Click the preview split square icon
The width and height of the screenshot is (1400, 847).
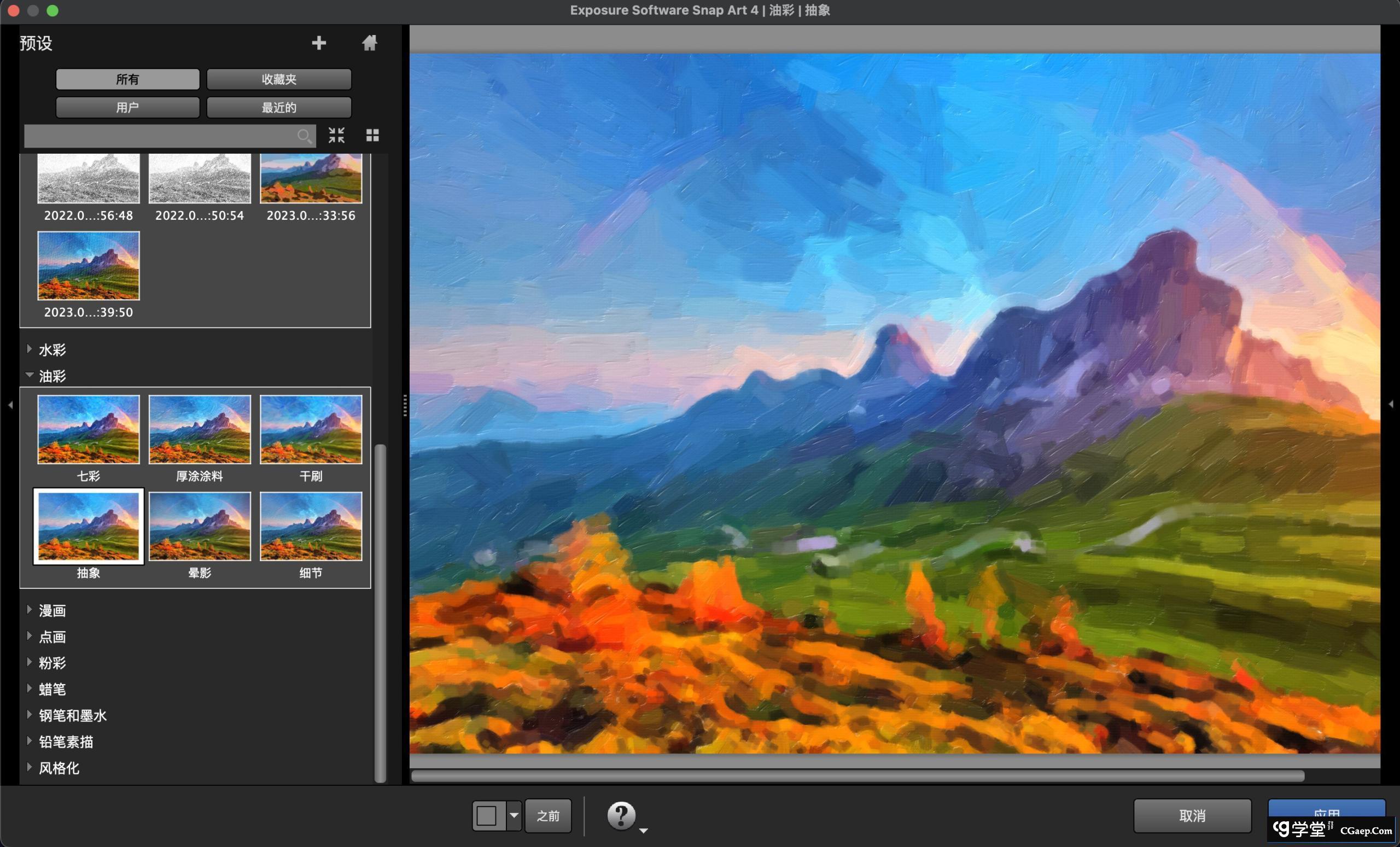pos(487,816)
